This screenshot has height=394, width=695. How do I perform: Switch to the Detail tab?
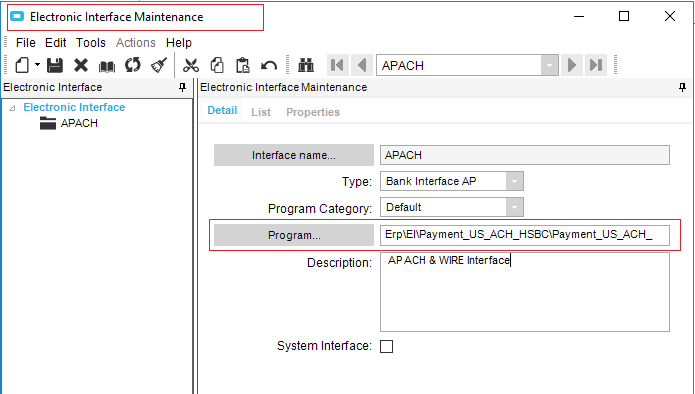coord(222,110)
